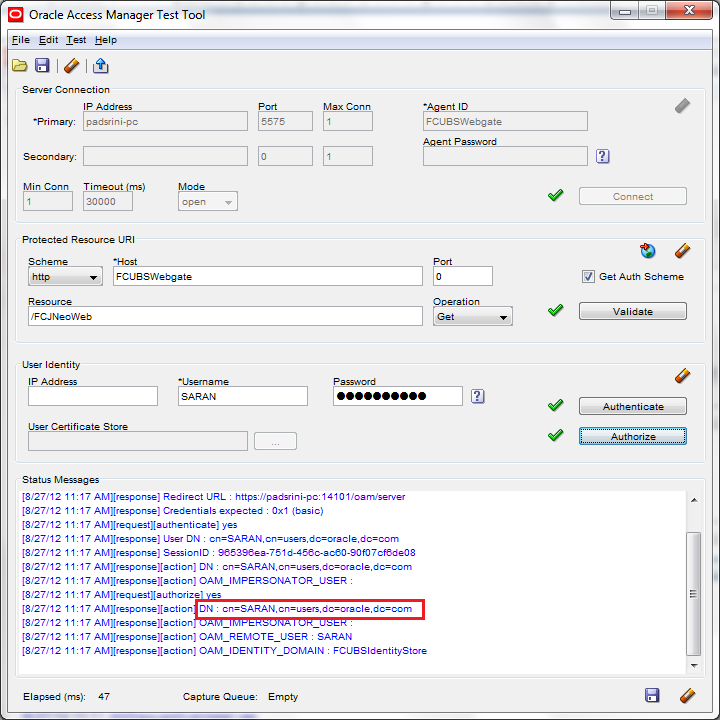Click the Connect button
Viewport: 720px width, 720px height.
633,196
